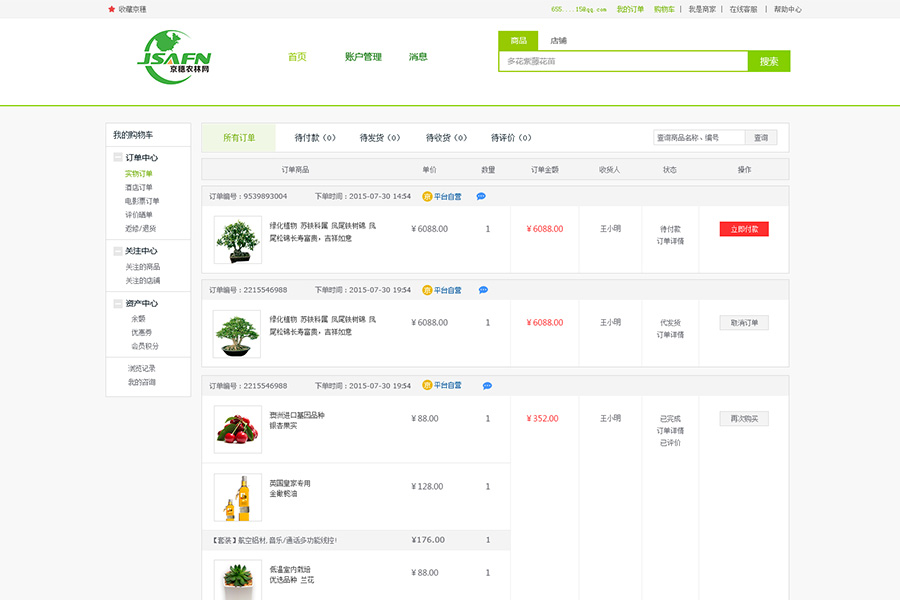Click the 【套装】 bundle row text
900x600 pixels.
coord(274,540)
